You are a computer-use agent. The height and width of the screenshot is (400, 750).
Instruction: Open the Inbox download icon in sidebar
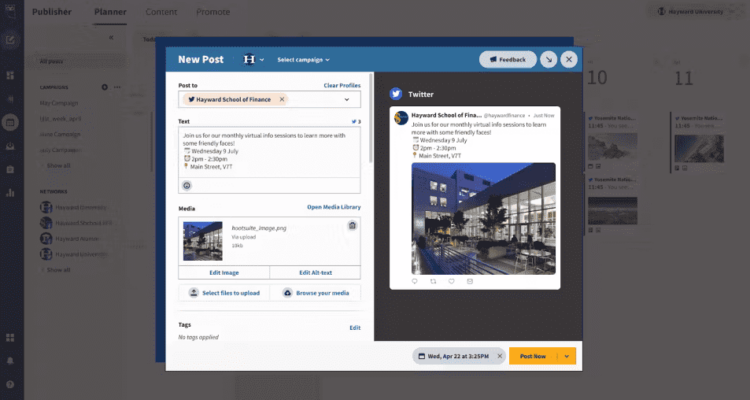point(10,146)
